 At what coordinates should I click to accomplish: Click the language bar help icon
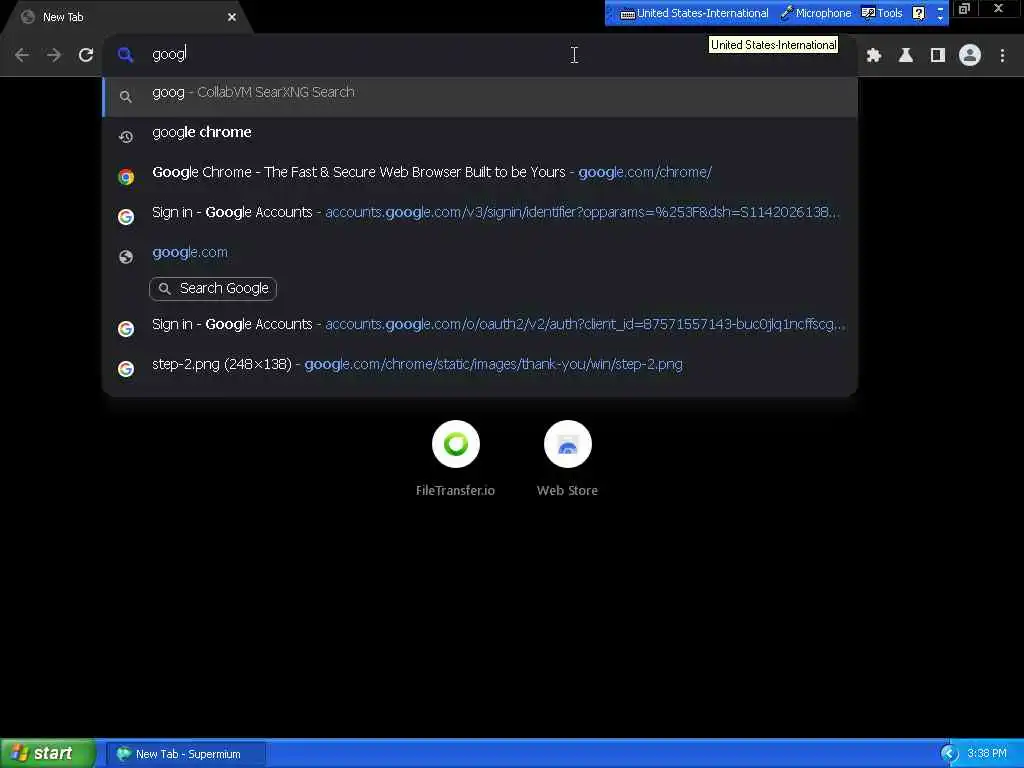(918, 13)
